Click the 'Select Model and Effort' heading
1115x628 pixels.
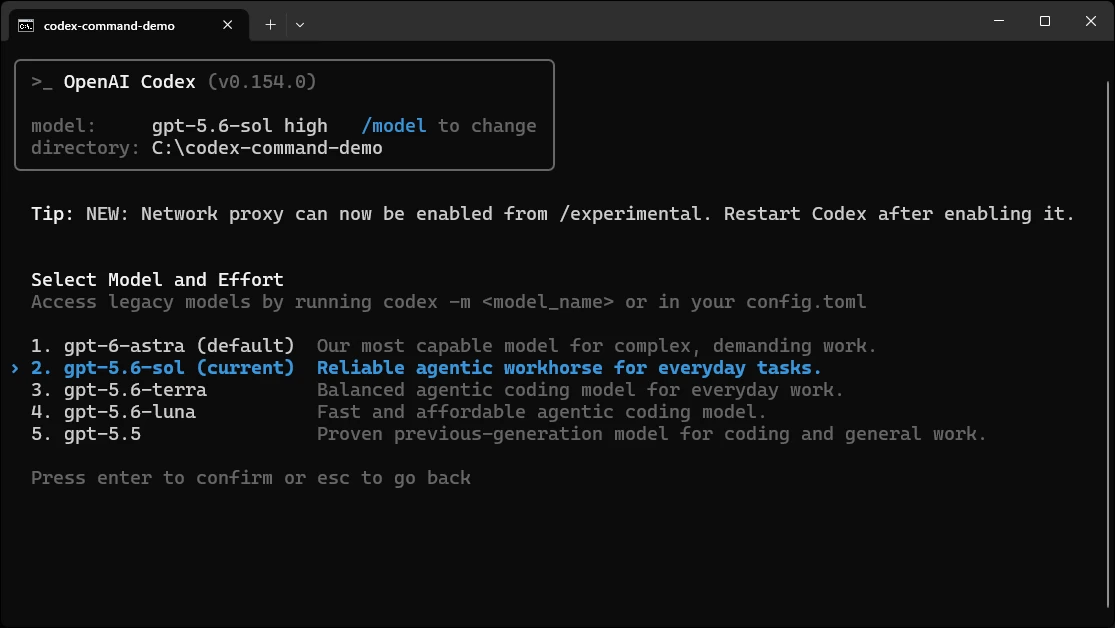pos(157,280)
